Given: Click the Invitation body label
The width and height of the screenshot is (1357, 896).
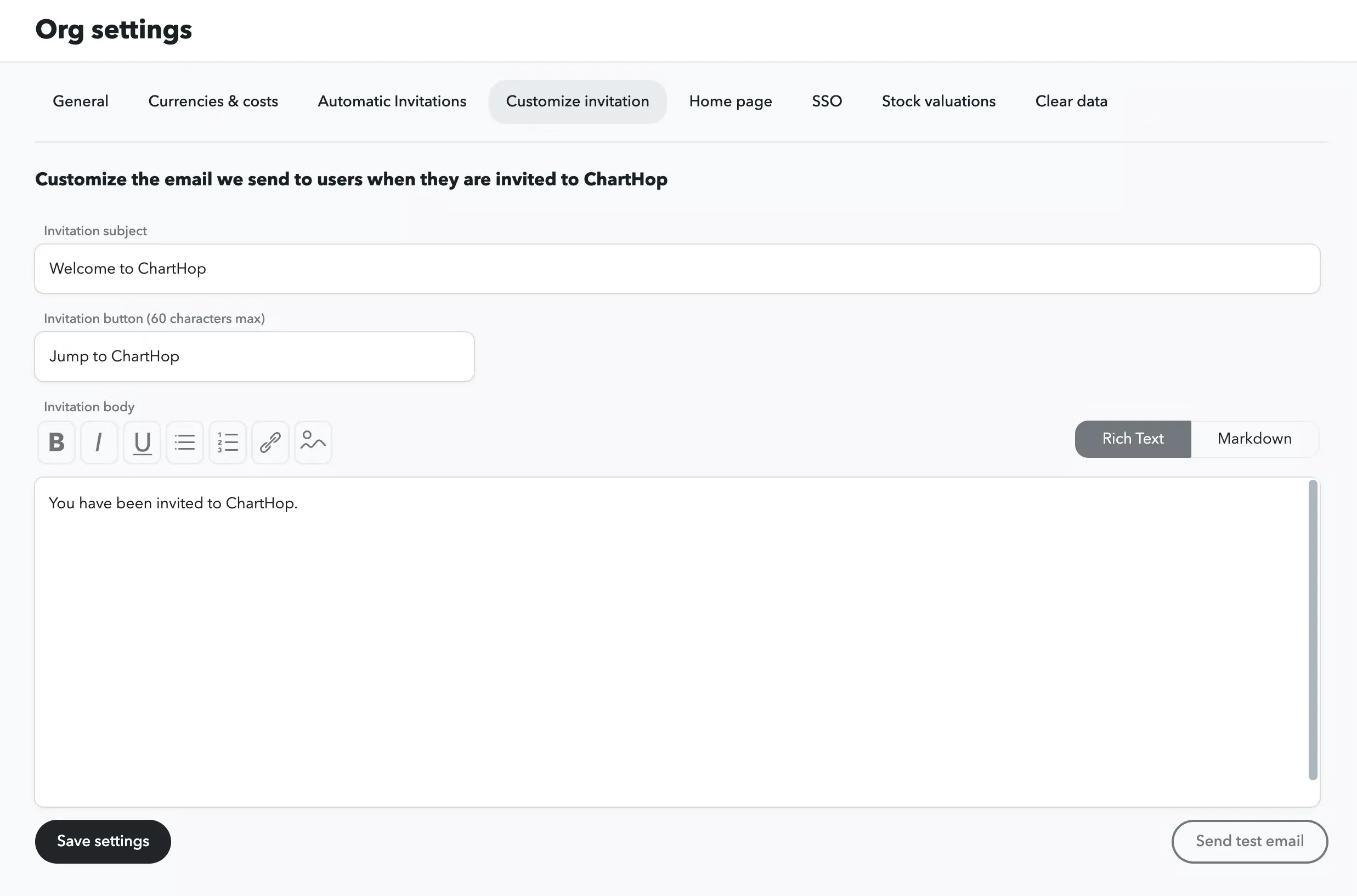Looking at the screenshot, I should point(89,407).
